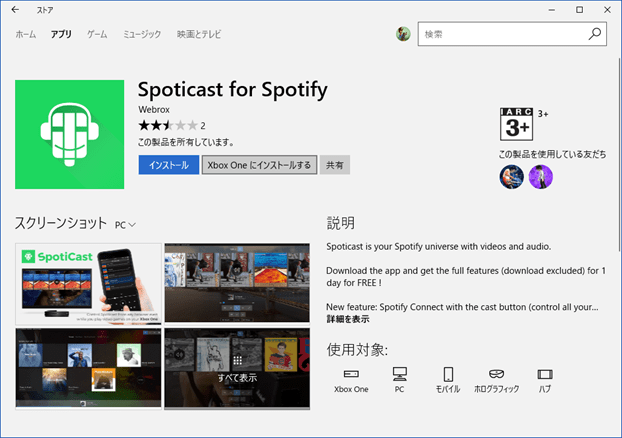The image size is (622, 438).
Task: Click the 使用対象: heading
Action: pyautogui.click(x=357, y=350)
